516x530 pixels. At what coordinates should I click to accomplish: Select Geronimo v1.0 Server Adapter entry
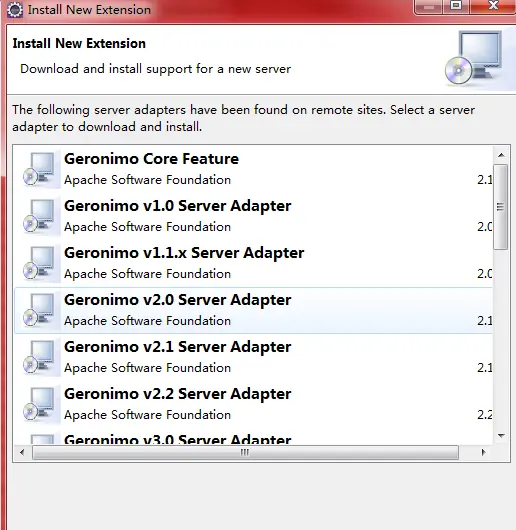point(253,216)
